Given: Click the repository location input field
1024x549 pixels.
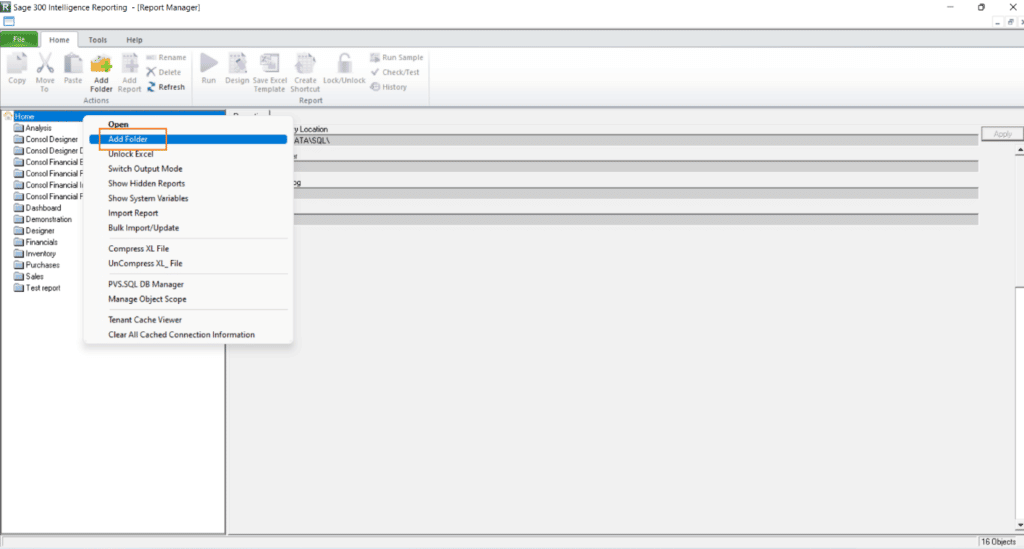Looking at the screenshot, I should (x=635, y=140).
